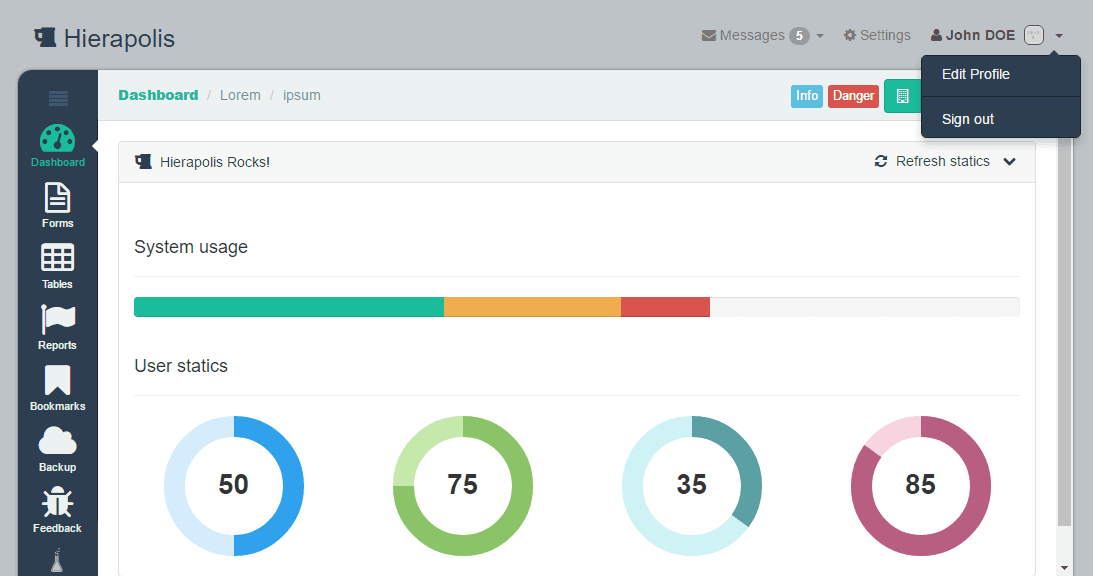Image resolution: width=1093 pixels, height=576 pixels.
Task: Click the orange system usage bar segment
Action: [x=532, y=307]
